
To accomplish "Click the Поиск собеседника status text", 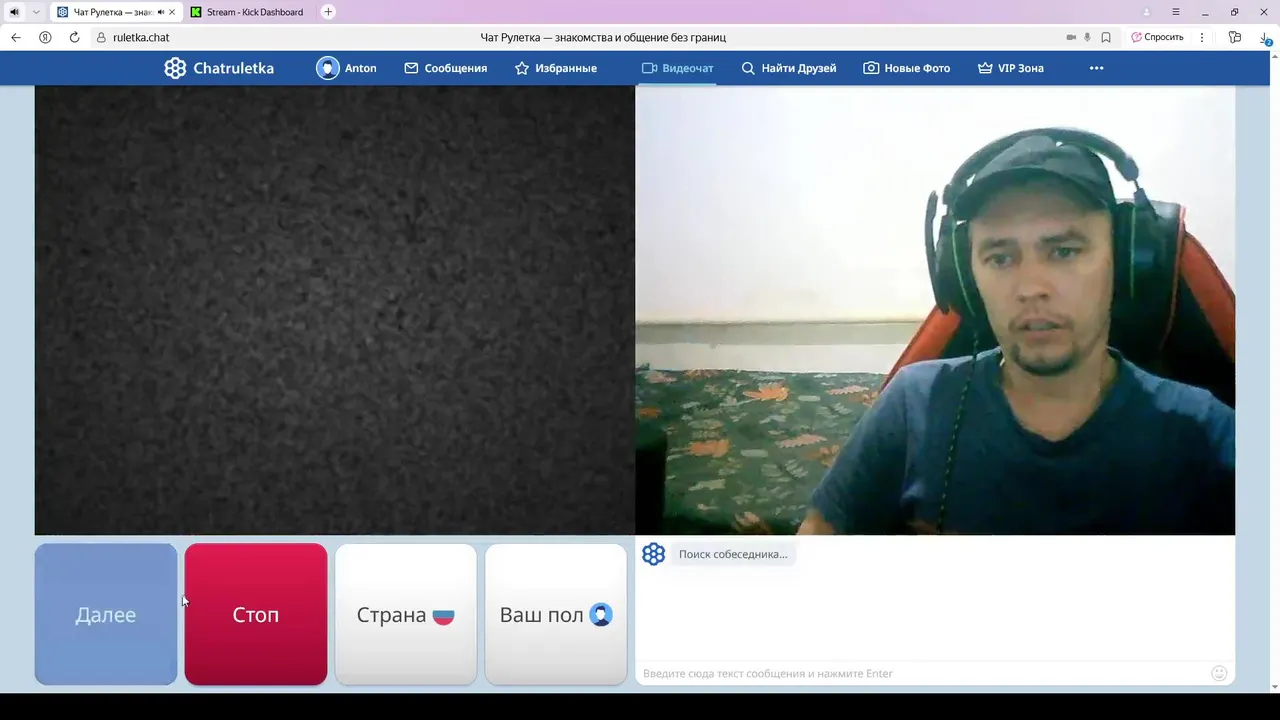I will pos(733,554).
